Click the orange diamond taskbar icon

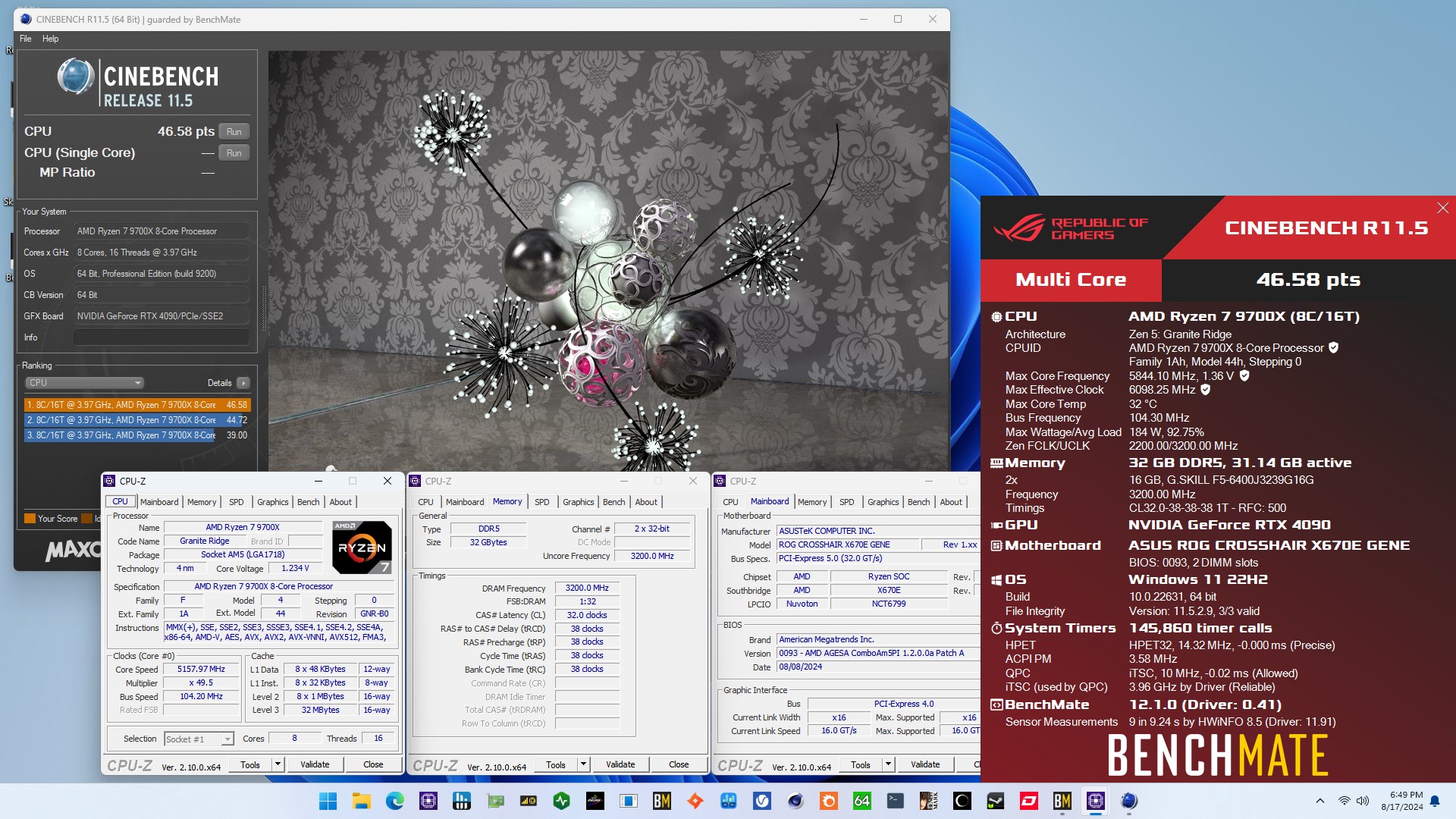pos(695,801)
